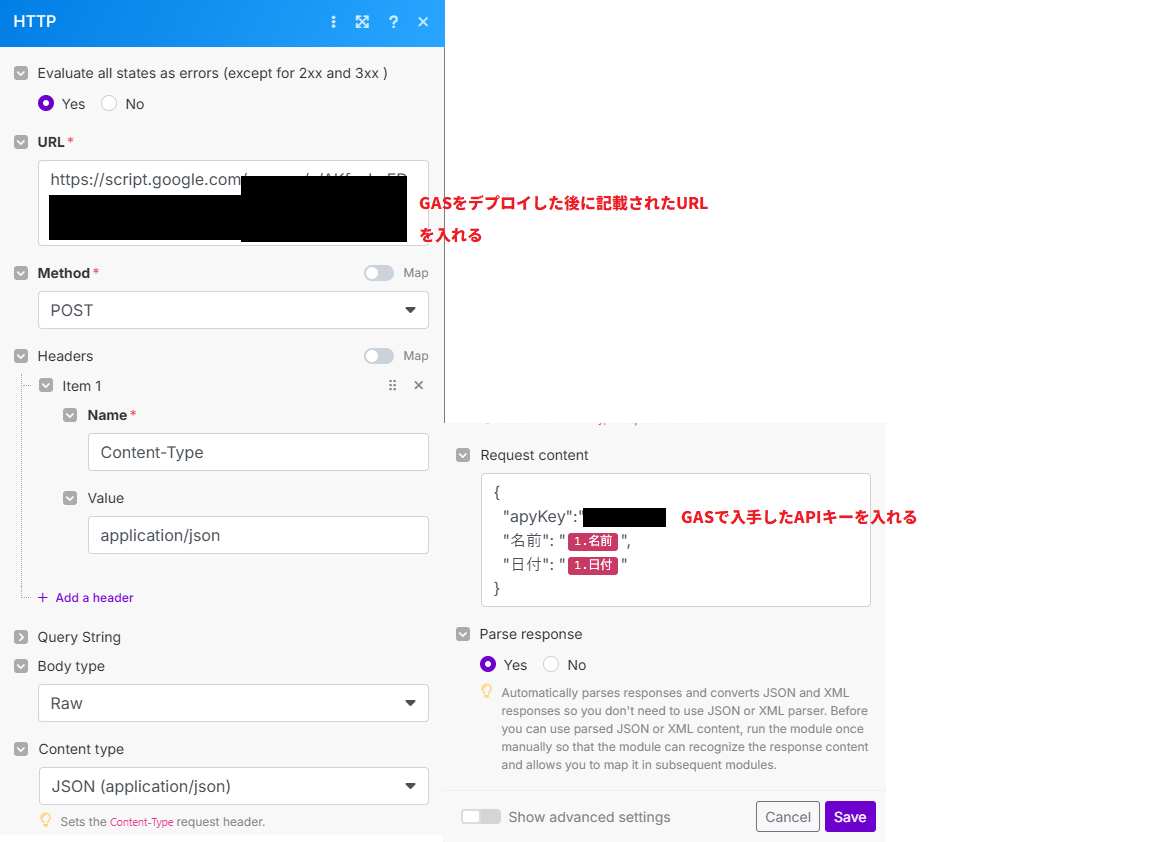Collapse the Headers section chevron

[x=21, y=356]
